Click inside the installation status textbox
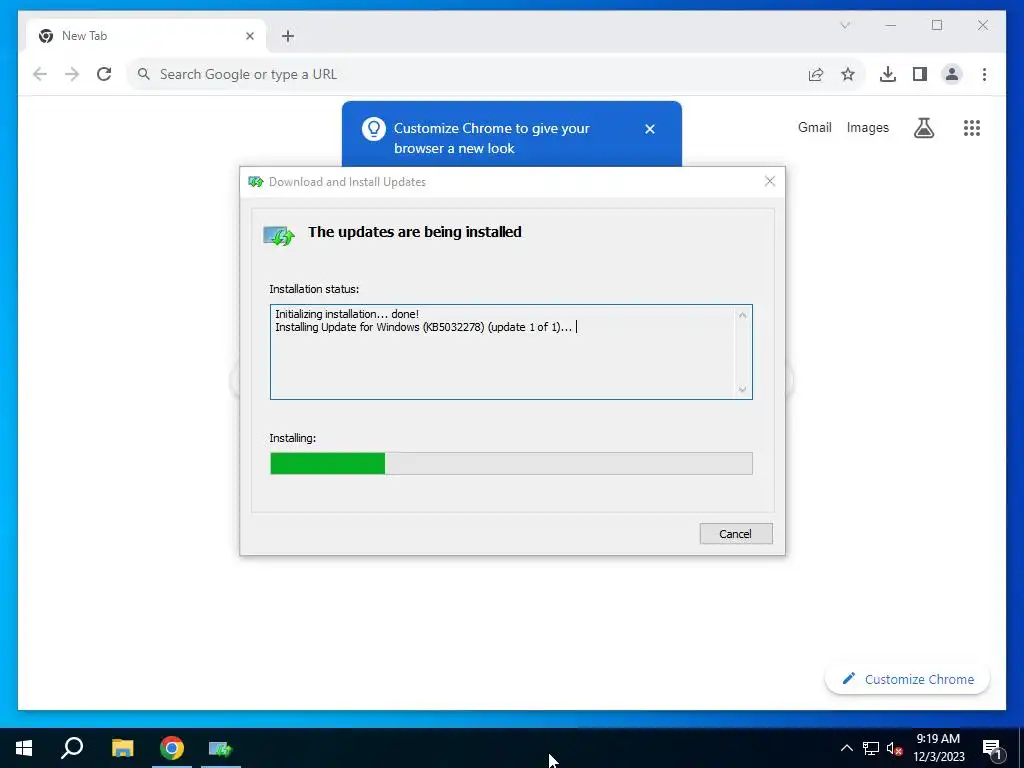Viewport: 1024px width, 768px height. tap(511, 352)
